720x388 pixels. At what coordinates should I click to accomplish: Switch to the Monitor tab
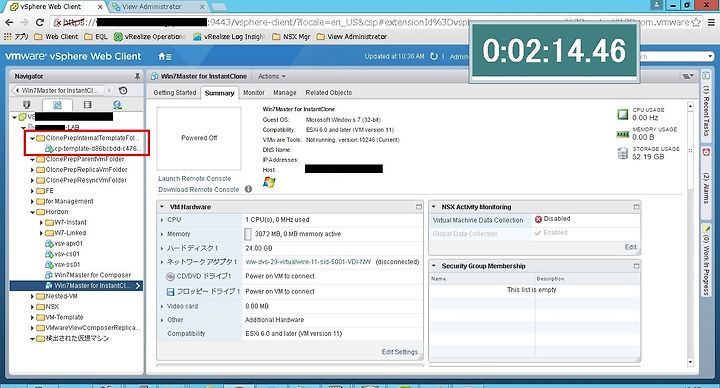click(253, 93)
